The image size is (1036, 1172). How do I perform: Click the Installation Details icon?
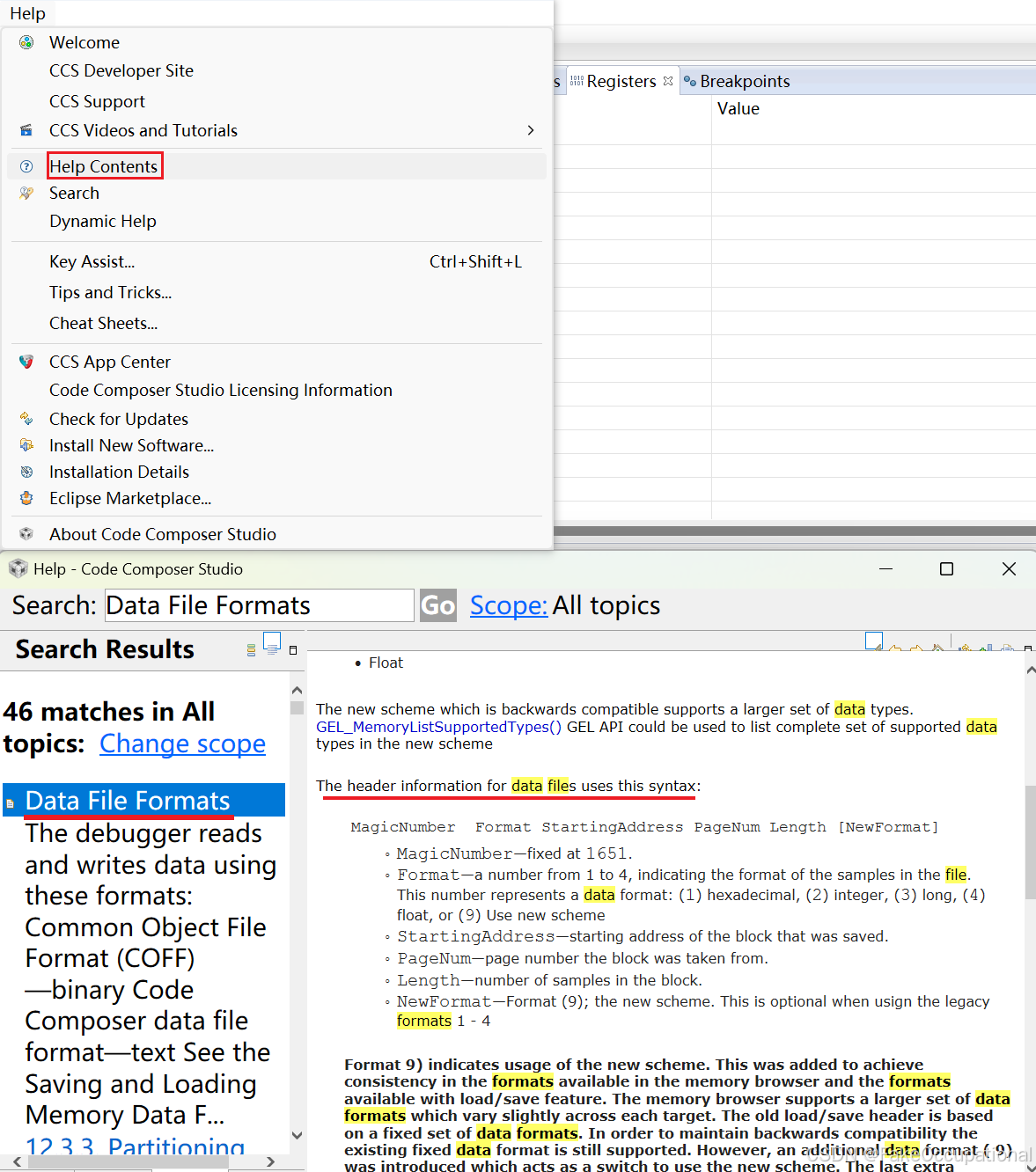coord(26,472)
